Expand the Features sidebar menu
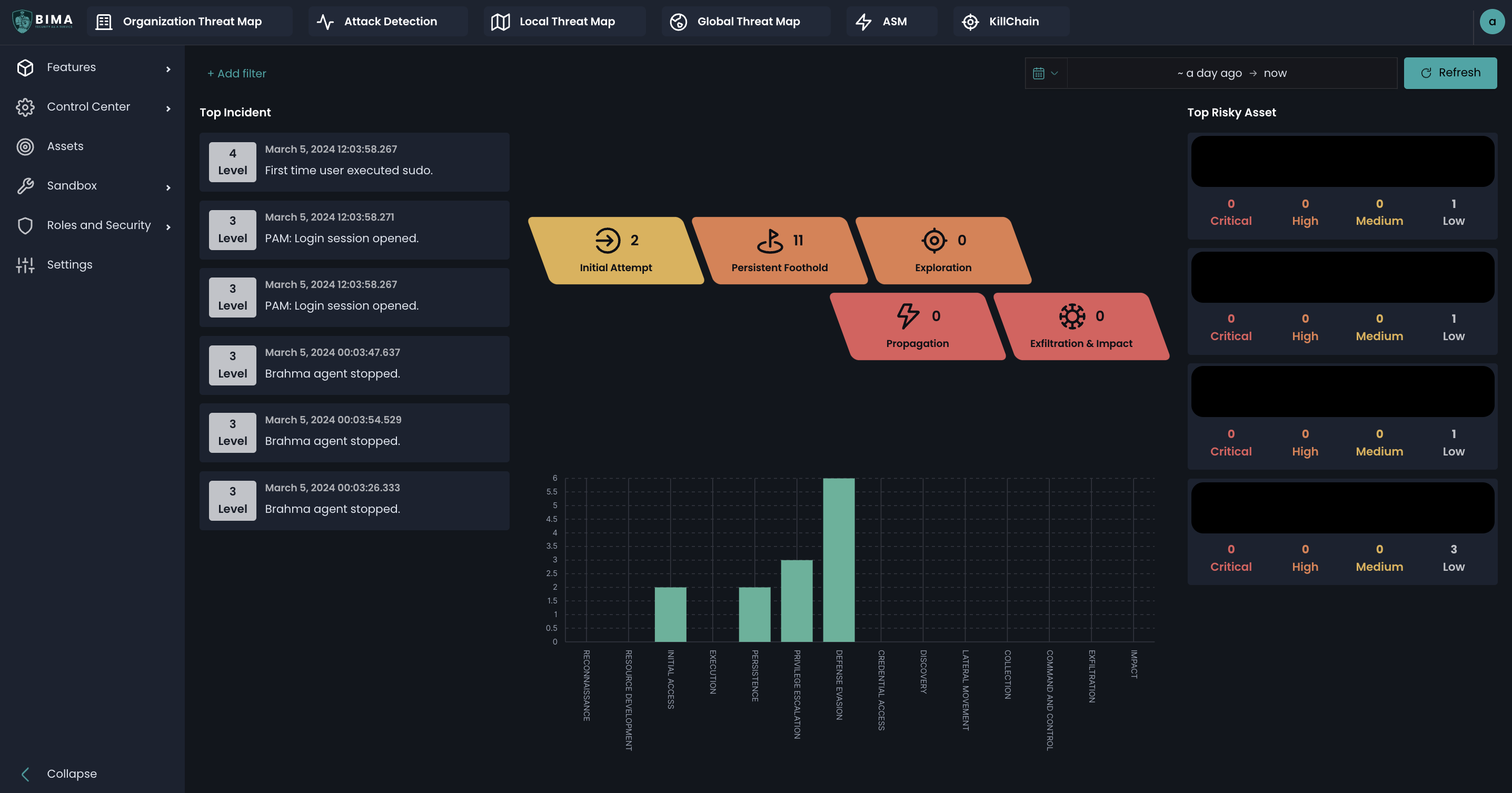 (168, 68)
